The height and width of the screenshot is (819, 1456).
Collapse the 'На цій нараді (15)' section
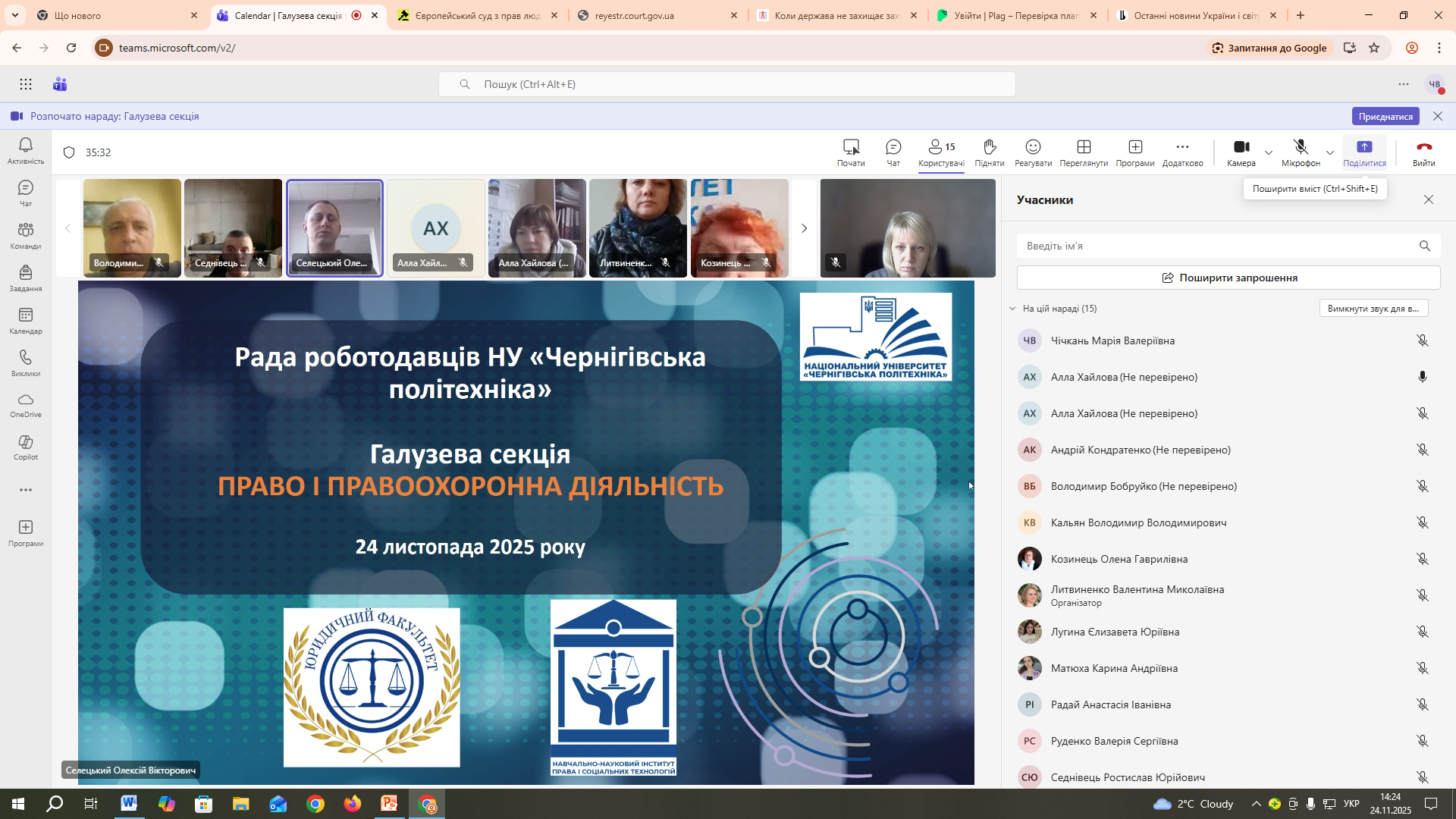(x=1012, y=309)
